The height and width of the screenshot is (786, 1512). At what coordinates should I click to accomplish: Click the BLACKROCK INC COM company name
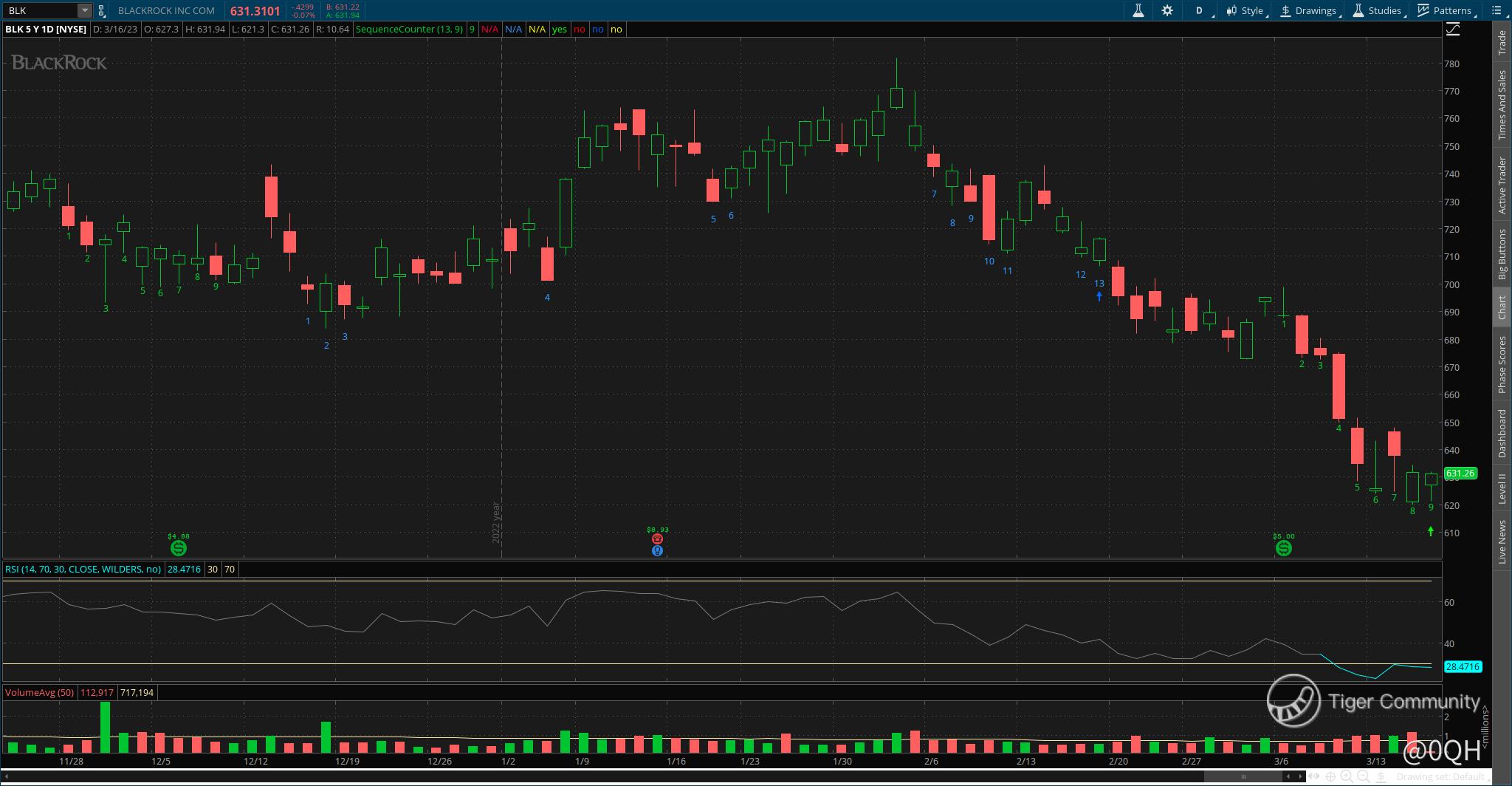pos(166,10)
